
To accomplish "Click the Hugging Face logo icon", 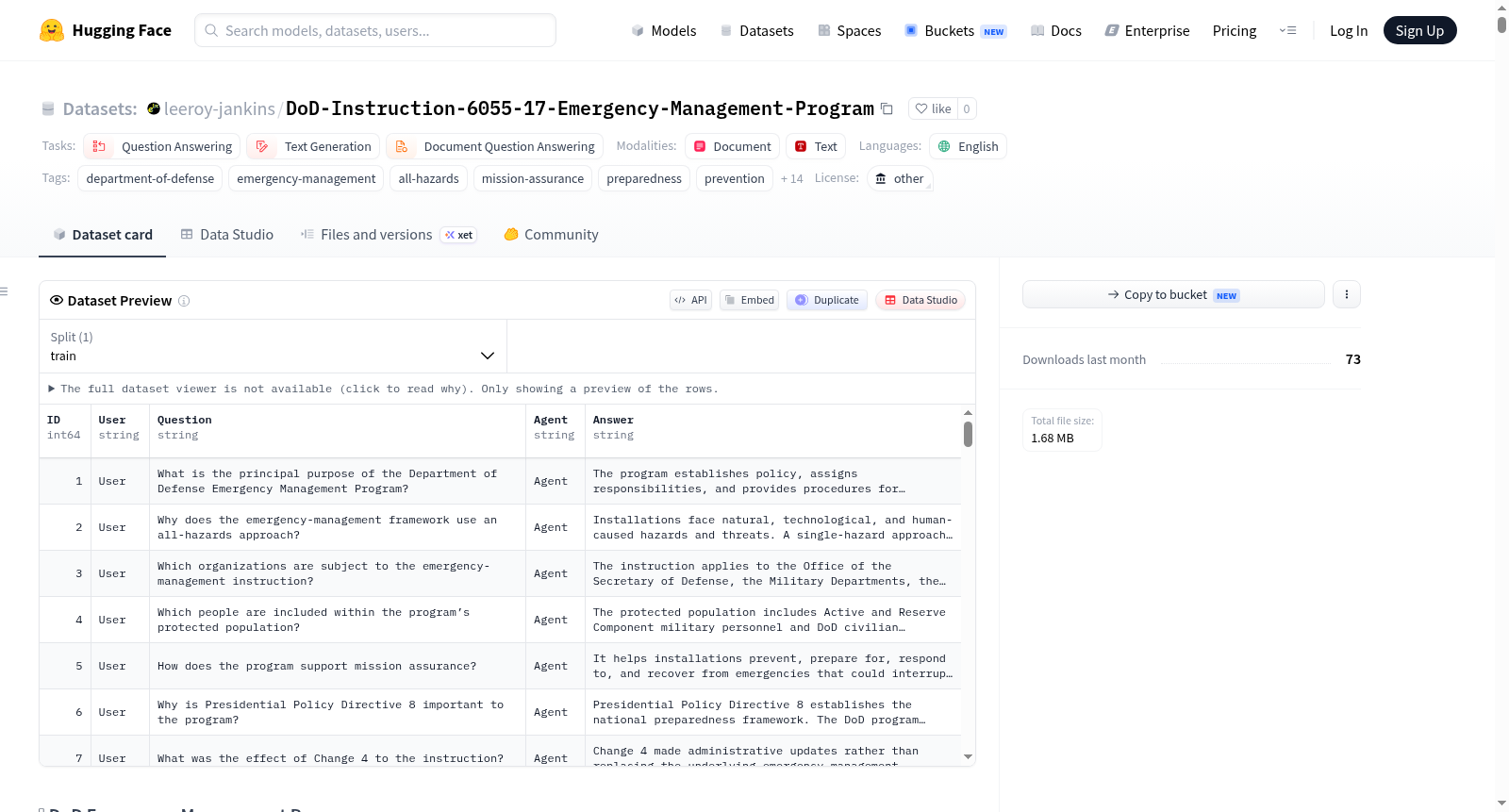I will click(52, 30).
